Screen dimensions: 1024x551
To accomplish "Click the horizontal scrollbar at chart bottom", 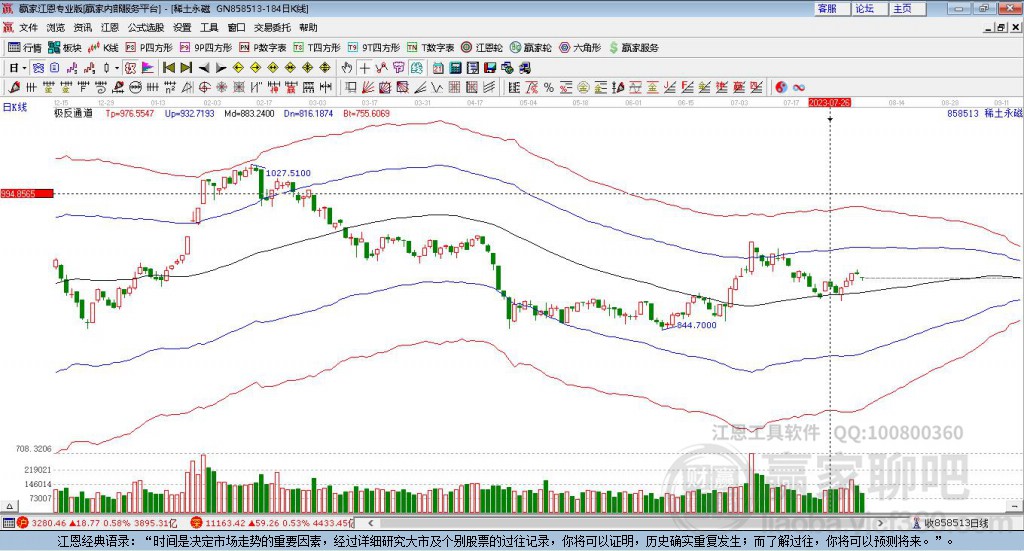I will coord(625,522).
